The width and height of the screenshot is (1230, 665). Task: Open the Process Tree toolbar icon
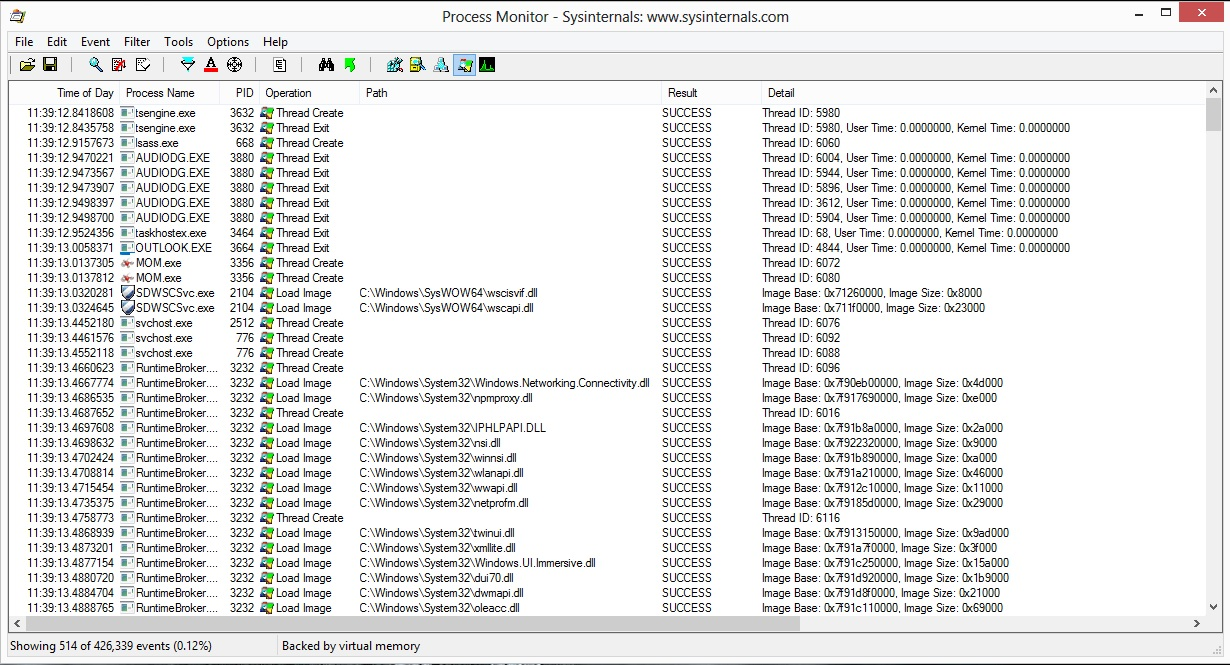pos(280,65)
